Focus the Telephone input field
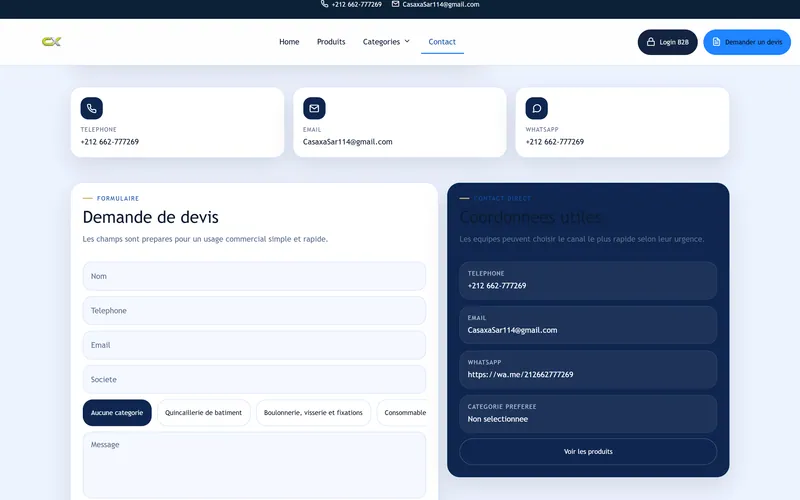 (x=254, y=311)
